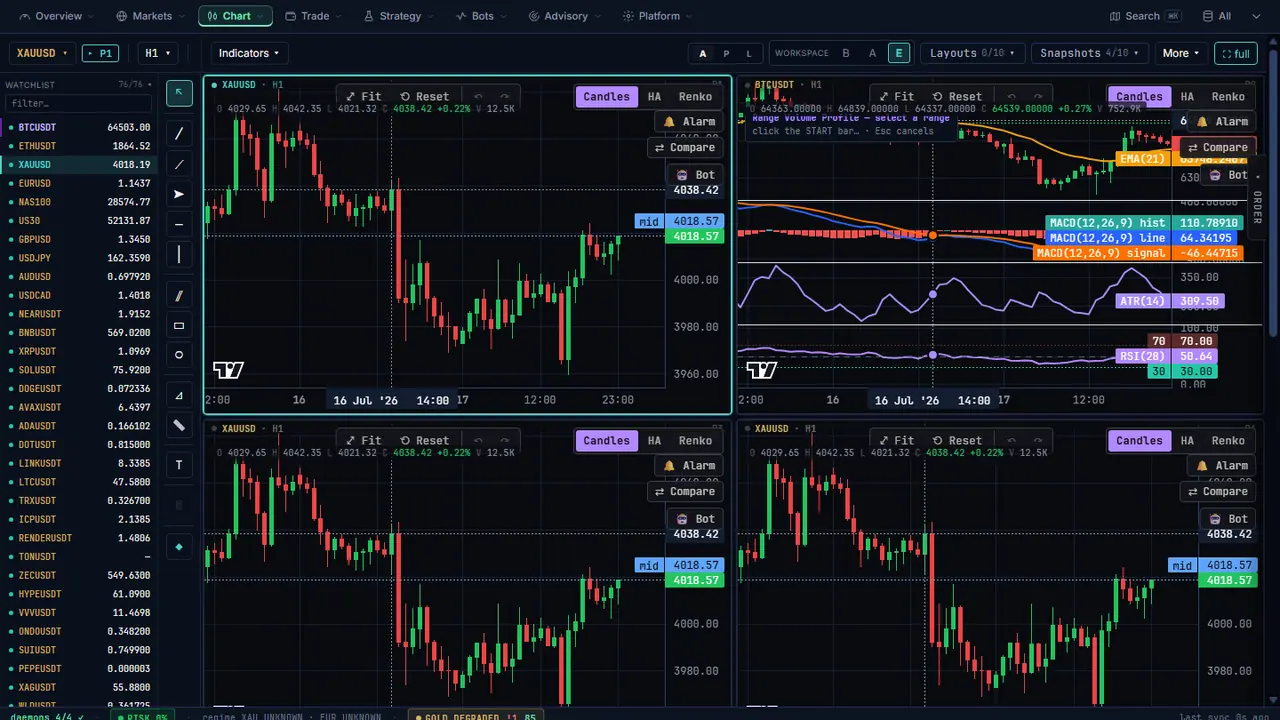Viewport: 1280px width, 720px height.
Task: Open the Overview menu
Action: 58,16
